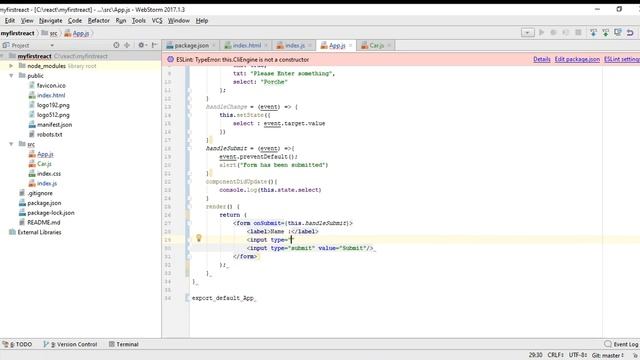
Task: Close the package.json editor tab
Action: [213, 45]
